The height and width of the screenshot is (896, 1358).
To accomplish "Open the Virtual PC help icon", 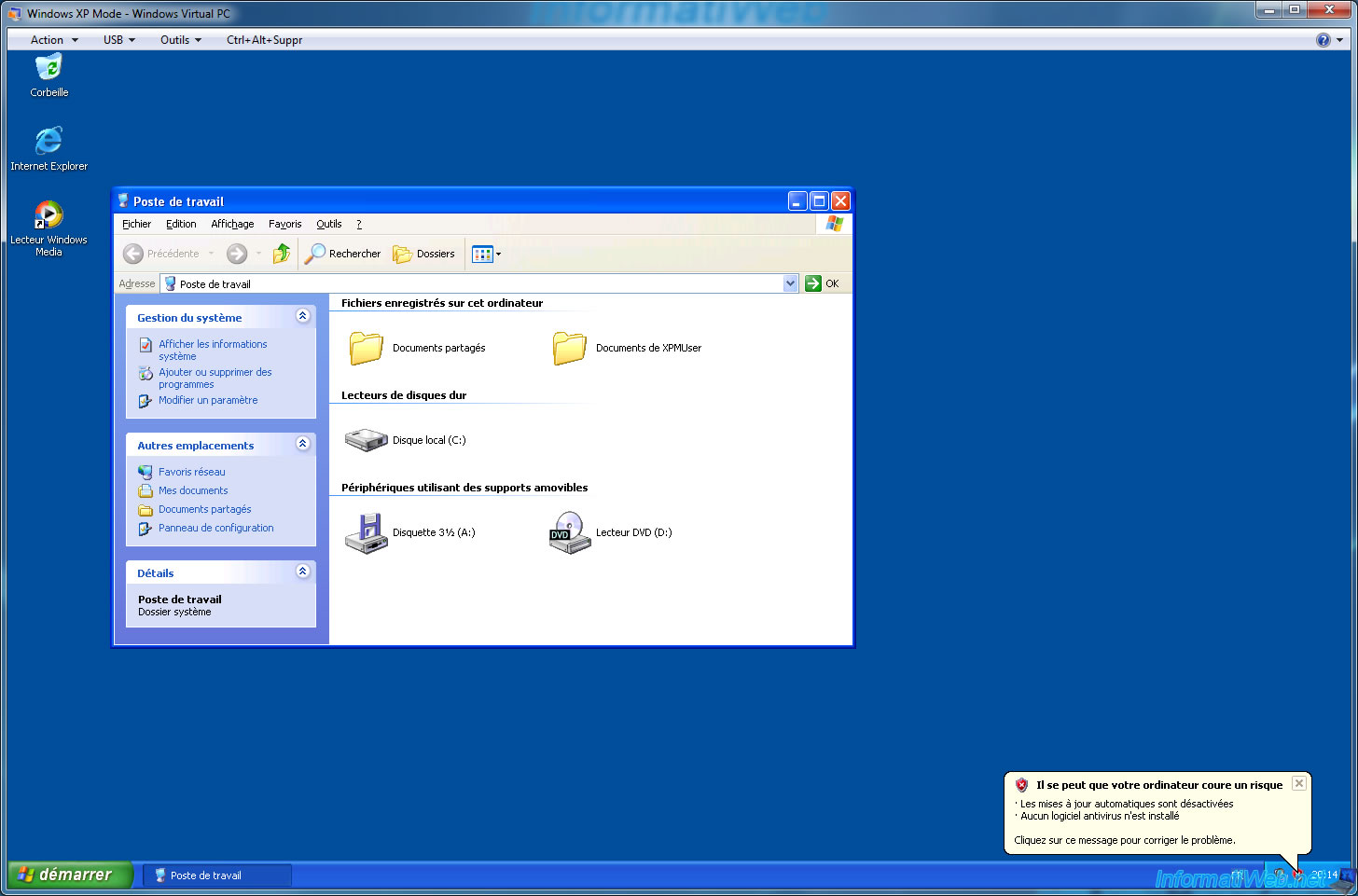I will (1323, 40).
